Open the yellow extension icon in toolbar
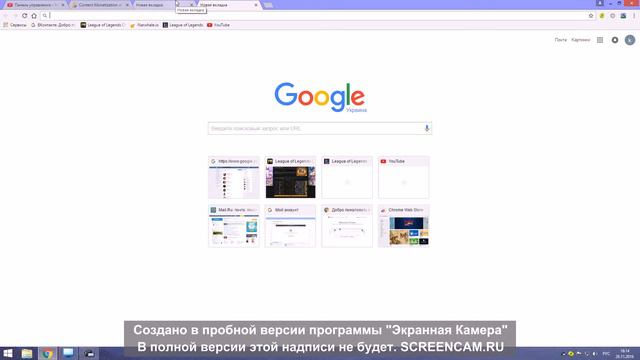This screenshot has height=360, width=640. 602,16
